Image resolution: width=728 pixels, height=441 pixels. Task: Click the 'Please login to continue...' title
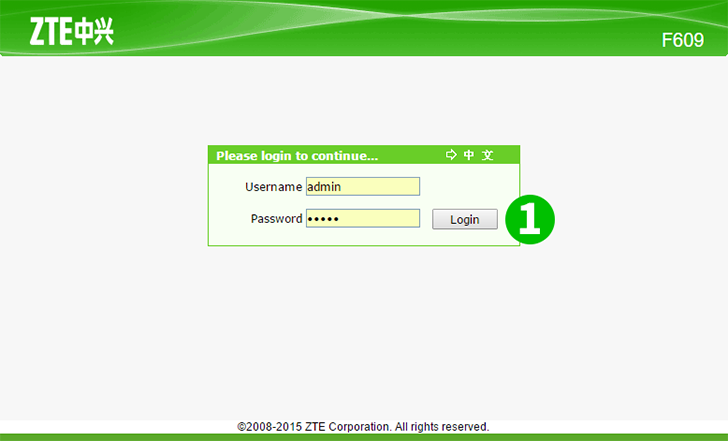click(297, 156)
